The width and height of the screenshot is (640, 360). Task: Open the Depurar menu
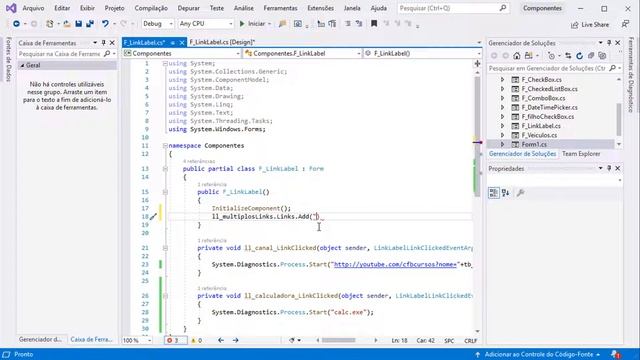[189, 8]
